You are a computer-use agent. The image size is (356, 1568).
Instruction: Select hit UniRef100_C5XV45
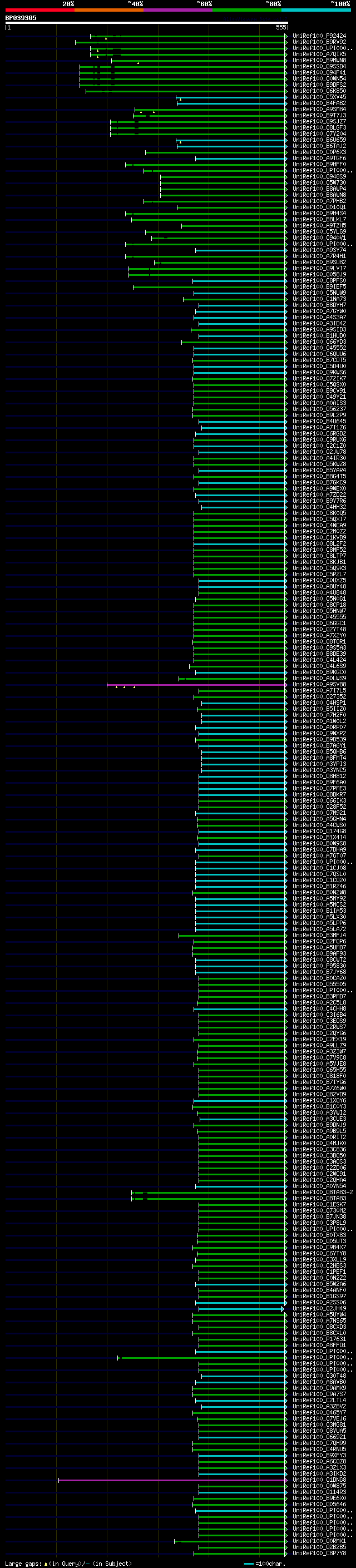pos(319,97)
